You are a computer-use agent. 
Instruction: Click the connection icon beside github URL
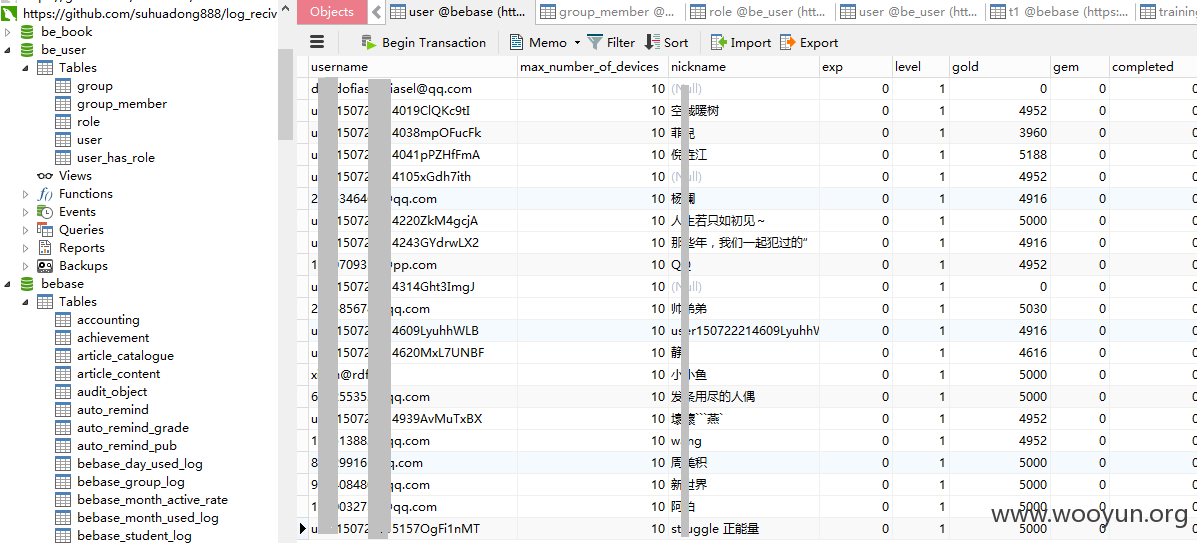(x=10, y=13)
